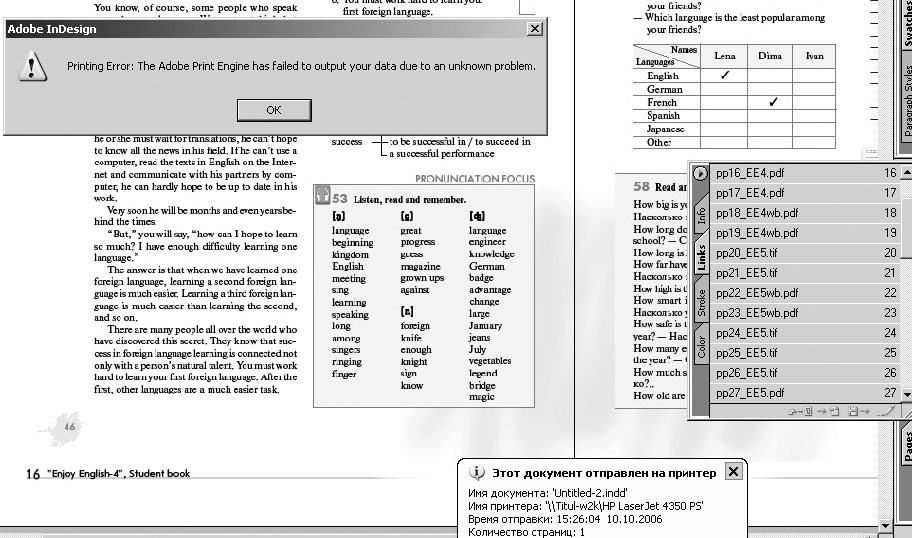The image size is (912, 538).
Task: Switch to the Color tab
Action: (701, 346)
